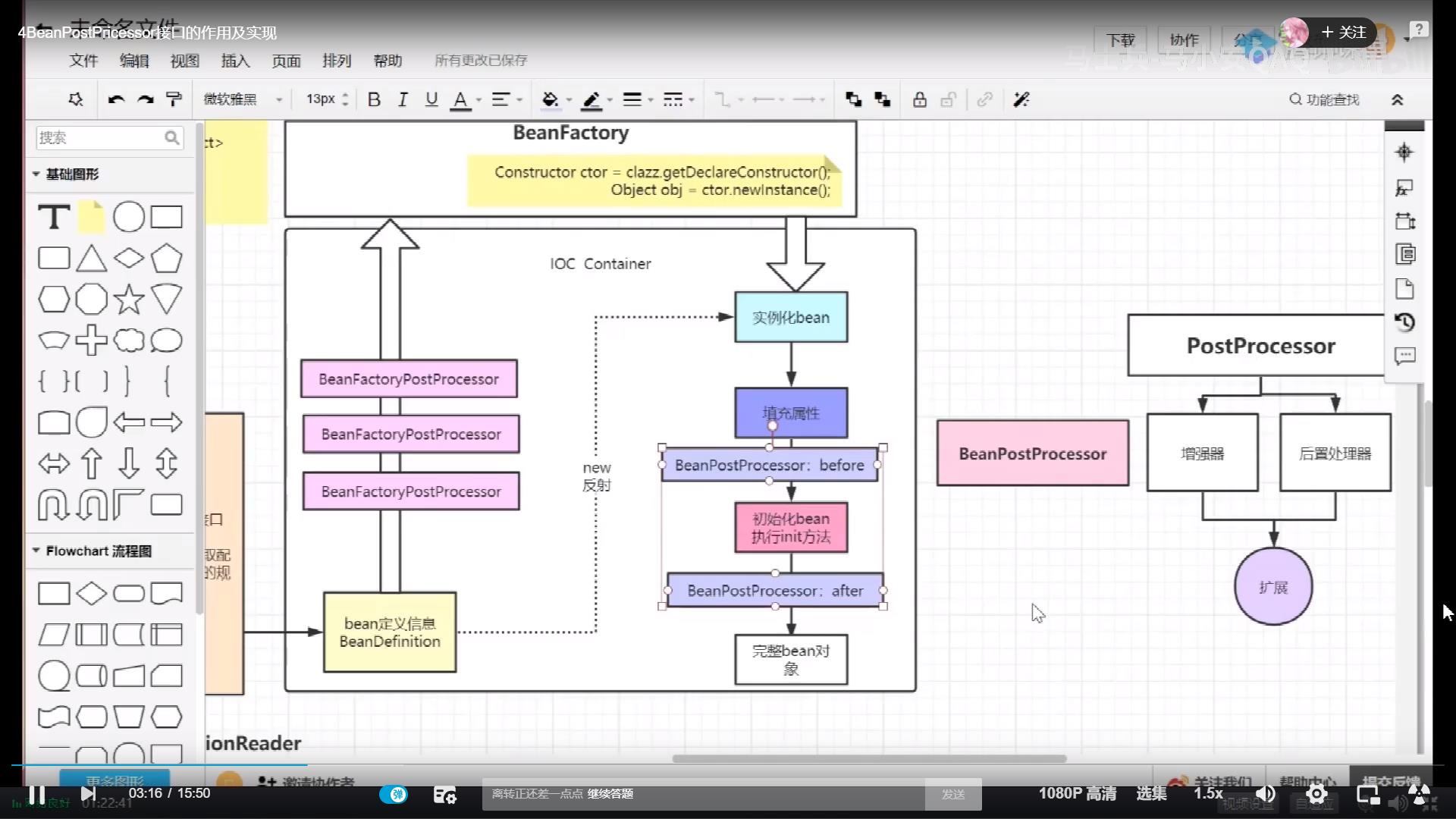
Task: Select the 扩展 circle node
Action: [x=1273, y=587]
